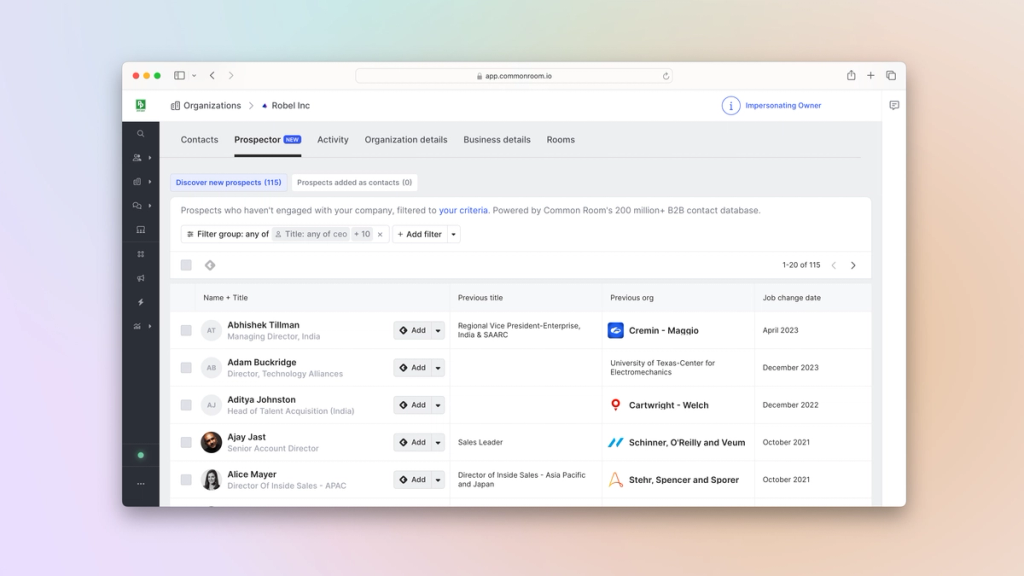Select Prospects added as contacts (0) tab
Viewport: 1024px width, 576px height.
tap(354, 182)
